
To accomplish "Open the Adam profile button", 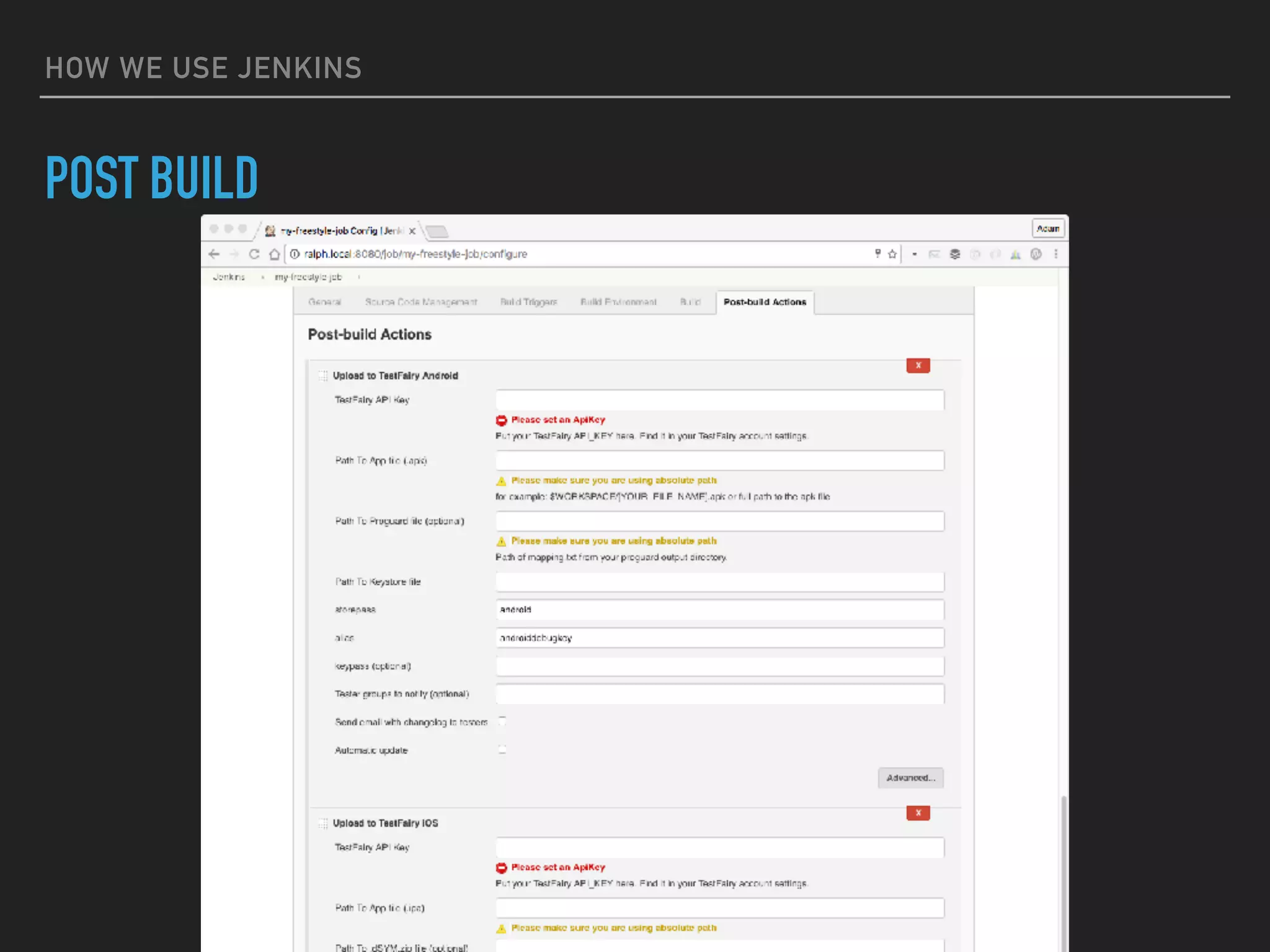I will click(x=1048, y=229).
